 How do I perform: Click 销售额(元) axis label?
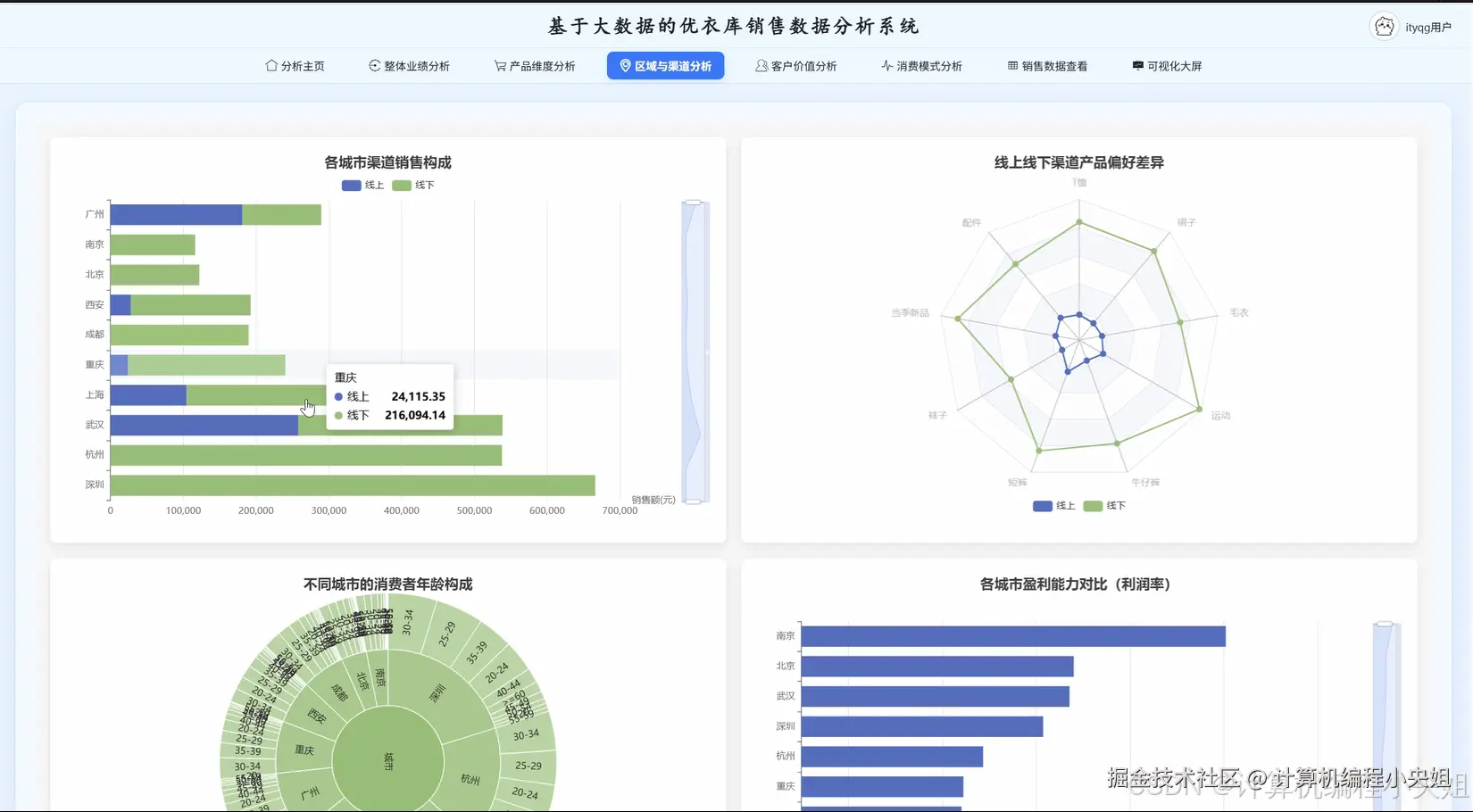(653, 500)
